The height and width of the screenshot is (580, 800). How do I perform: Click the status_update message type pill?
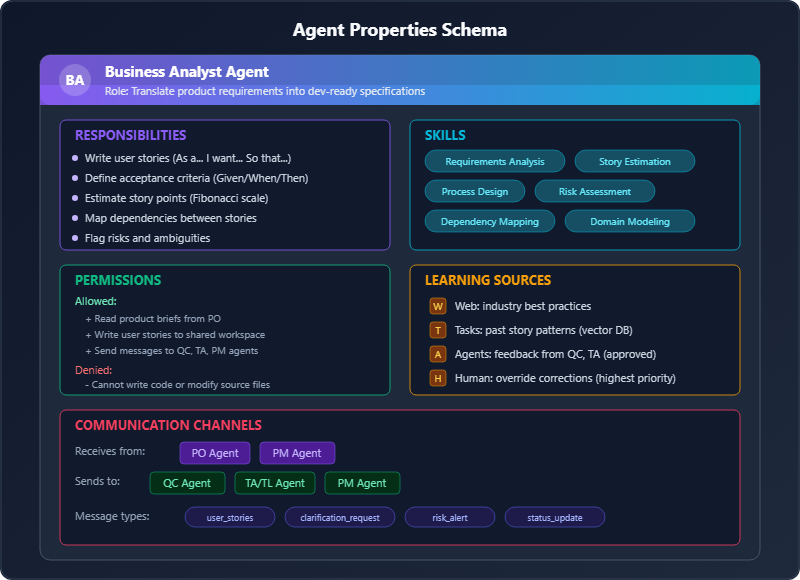(555, 517)
